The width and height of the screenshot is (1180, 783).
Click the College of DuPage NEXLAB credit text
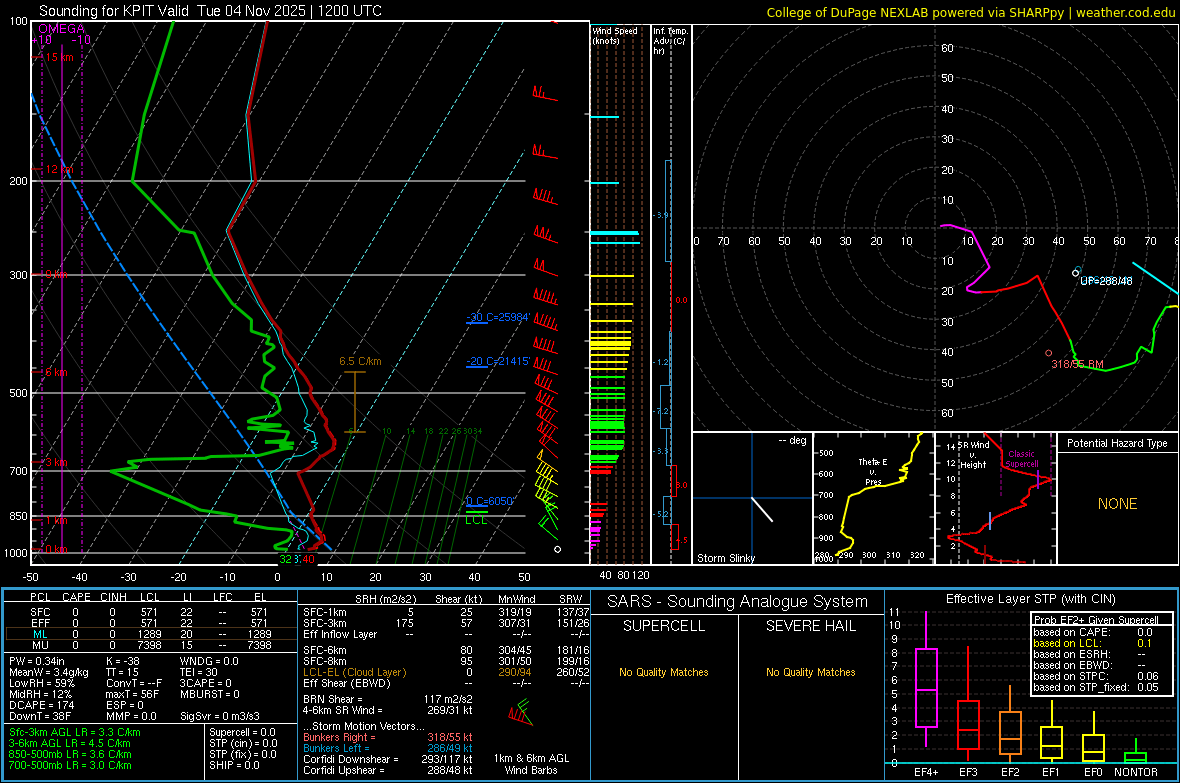click(970, 12)
